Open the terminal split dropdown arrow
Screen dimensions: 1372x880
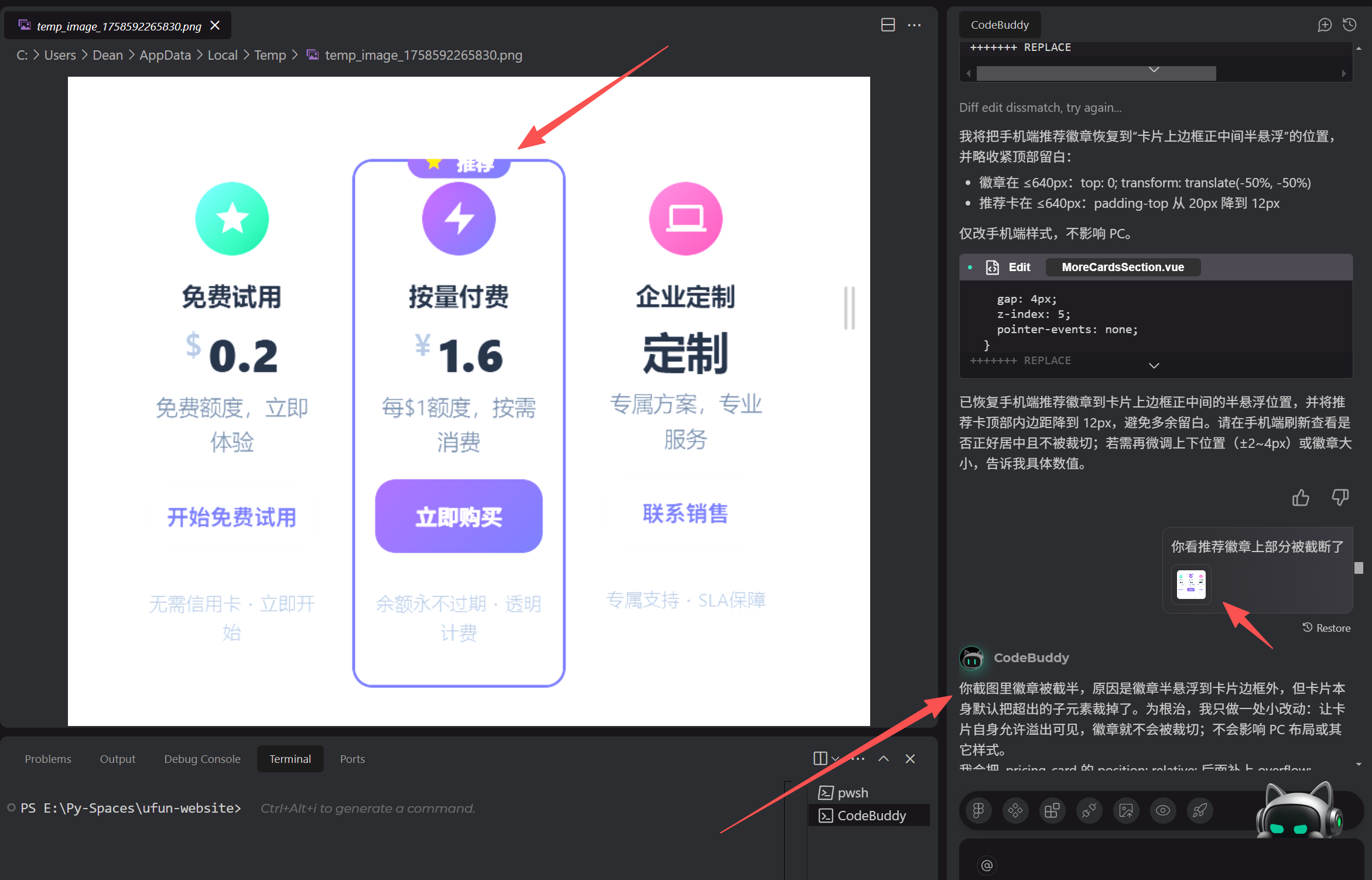click(836, 759)
